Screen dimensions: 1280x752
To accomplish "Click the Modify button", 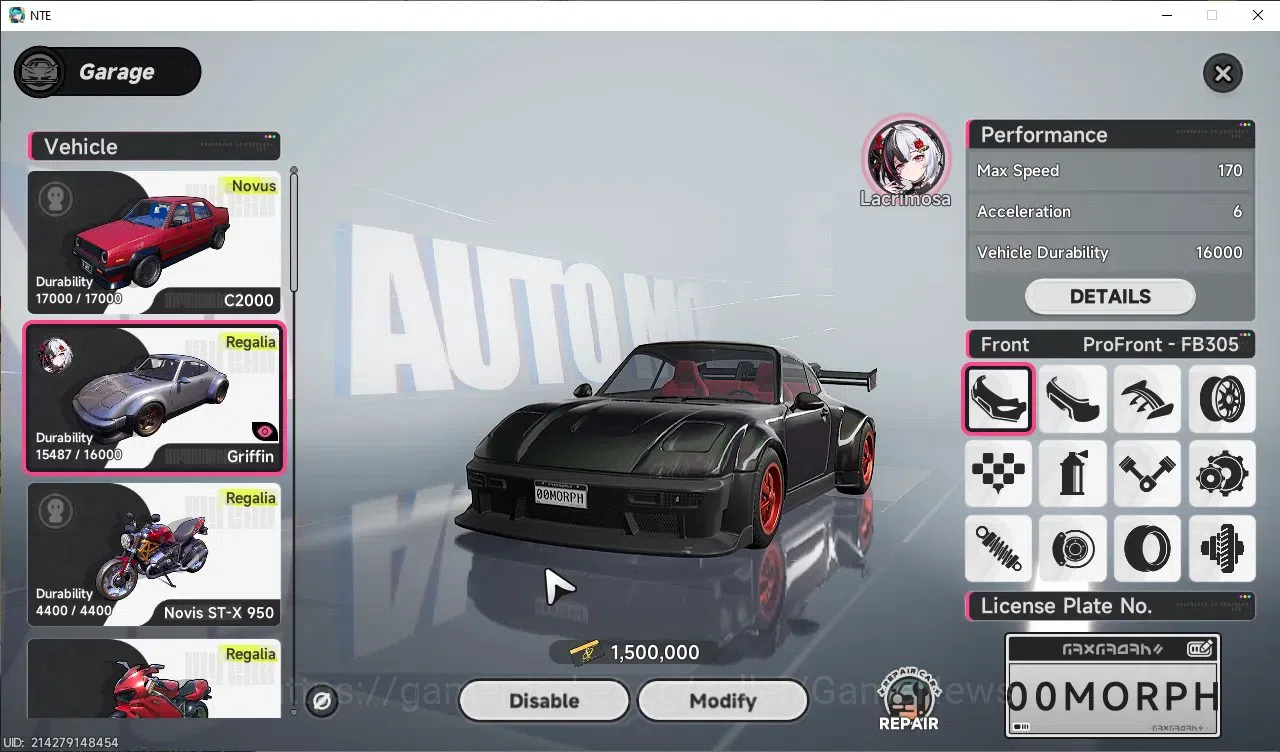I will point(722,701).
